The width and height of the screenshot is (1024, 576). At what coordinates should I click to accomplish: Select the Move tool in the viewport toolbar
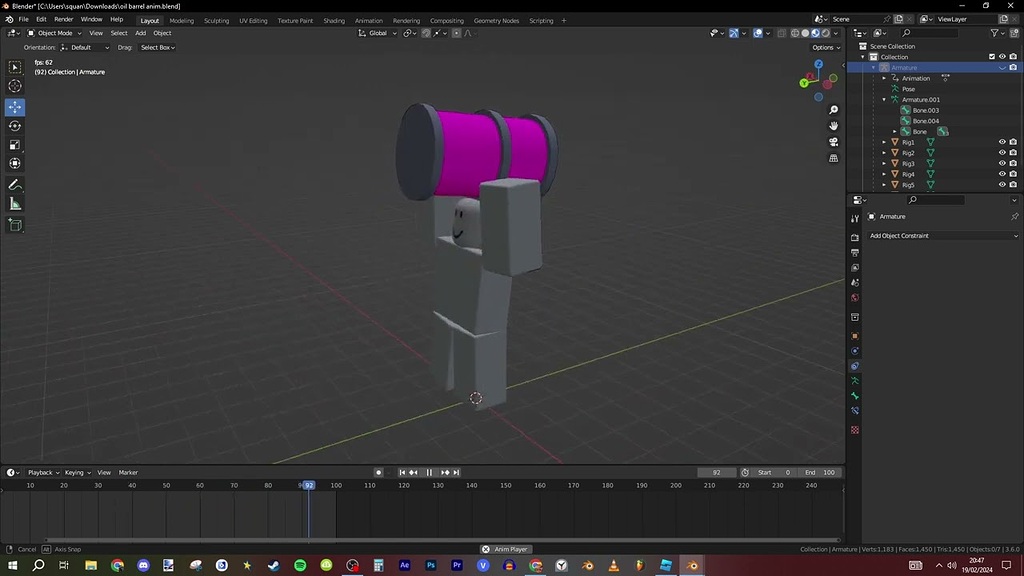point(15,107)
